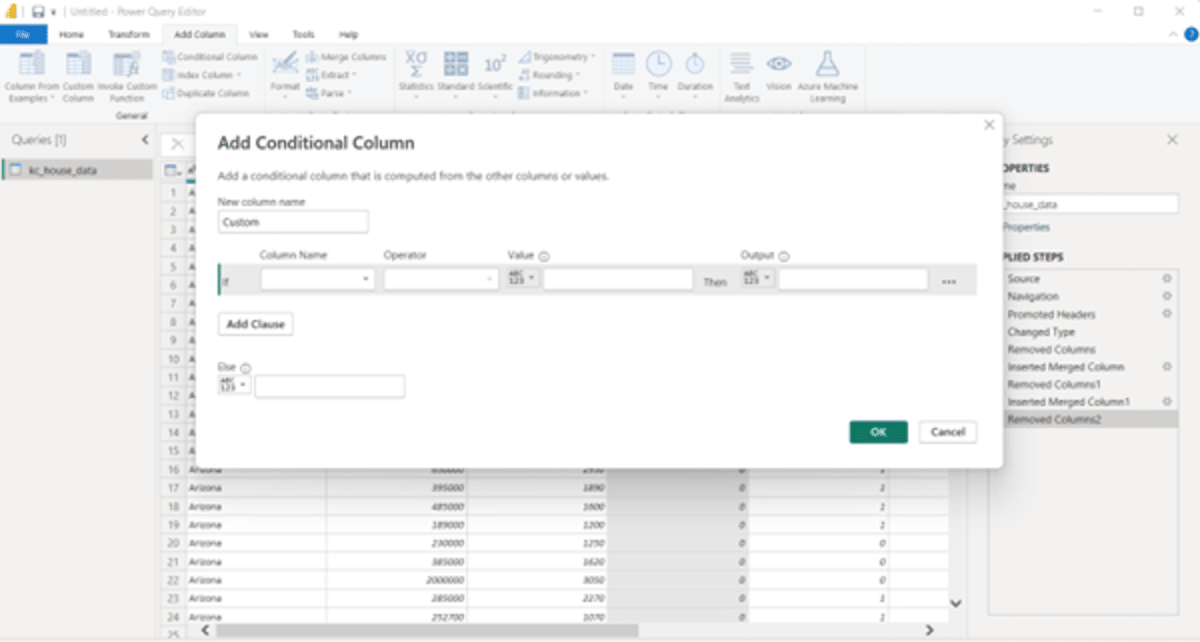Click the Custom Column icon
Screen dimensions: 1200x642
coord(79,64)
